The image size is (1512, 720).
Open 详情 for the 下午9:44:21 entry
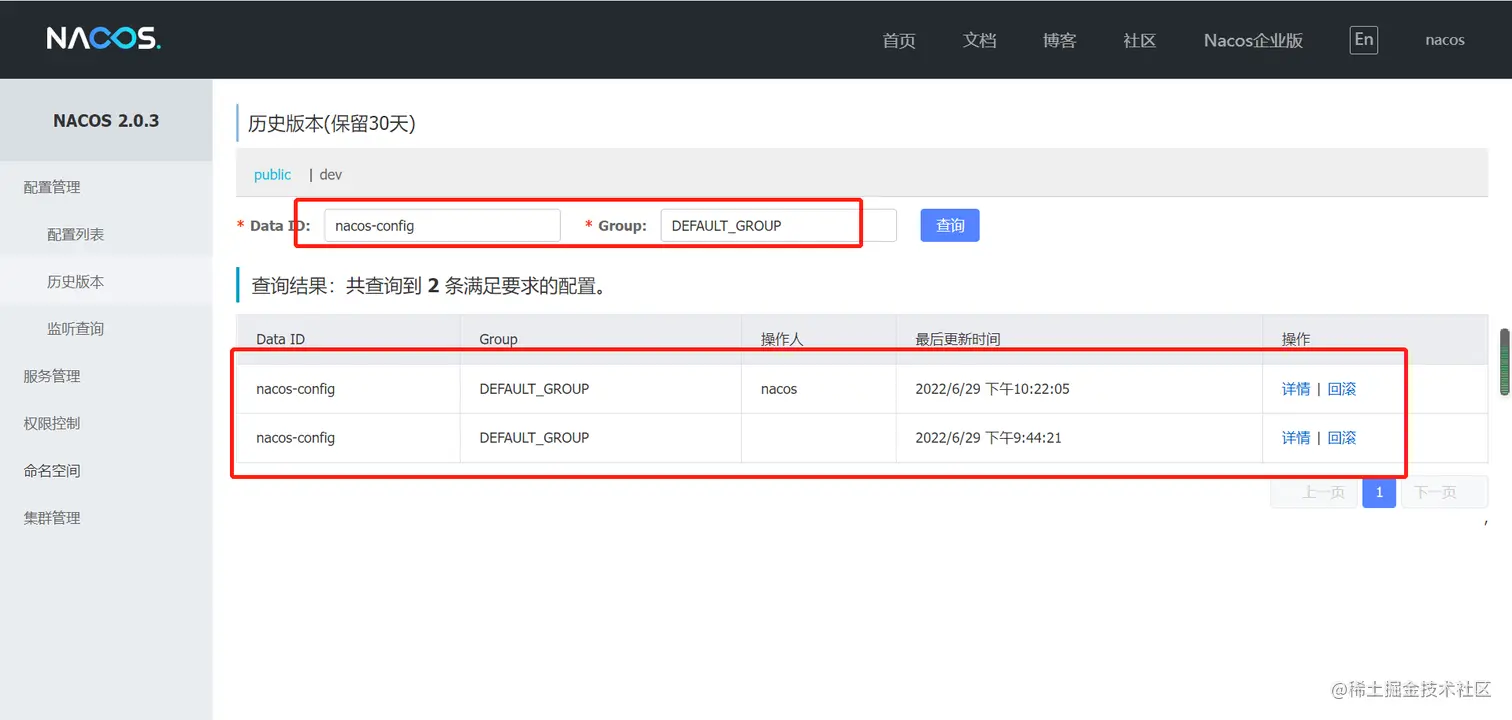[x=1296, y=438]
